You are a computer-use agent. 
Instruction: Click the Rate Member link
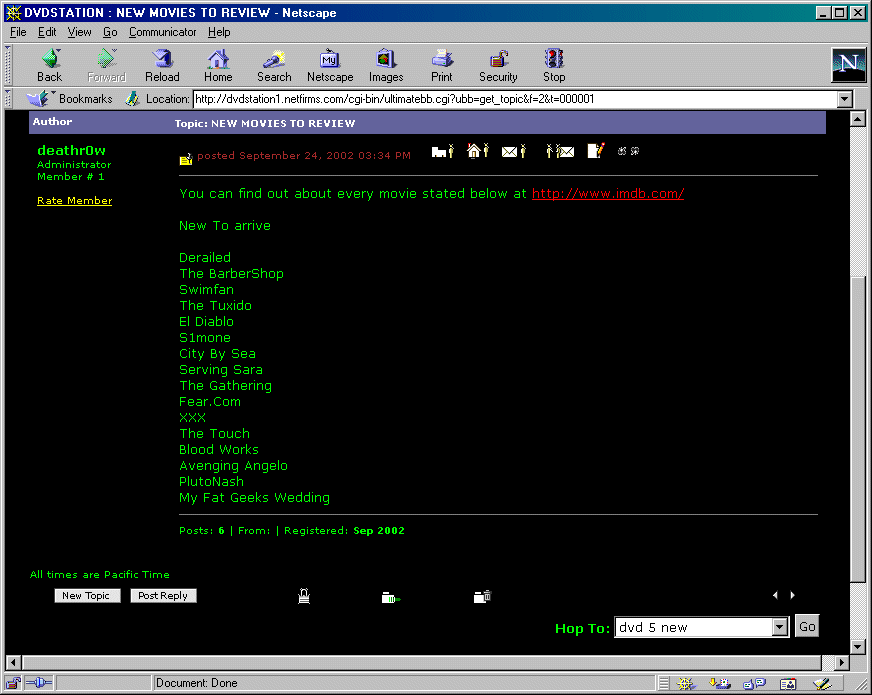pos(74,201)
